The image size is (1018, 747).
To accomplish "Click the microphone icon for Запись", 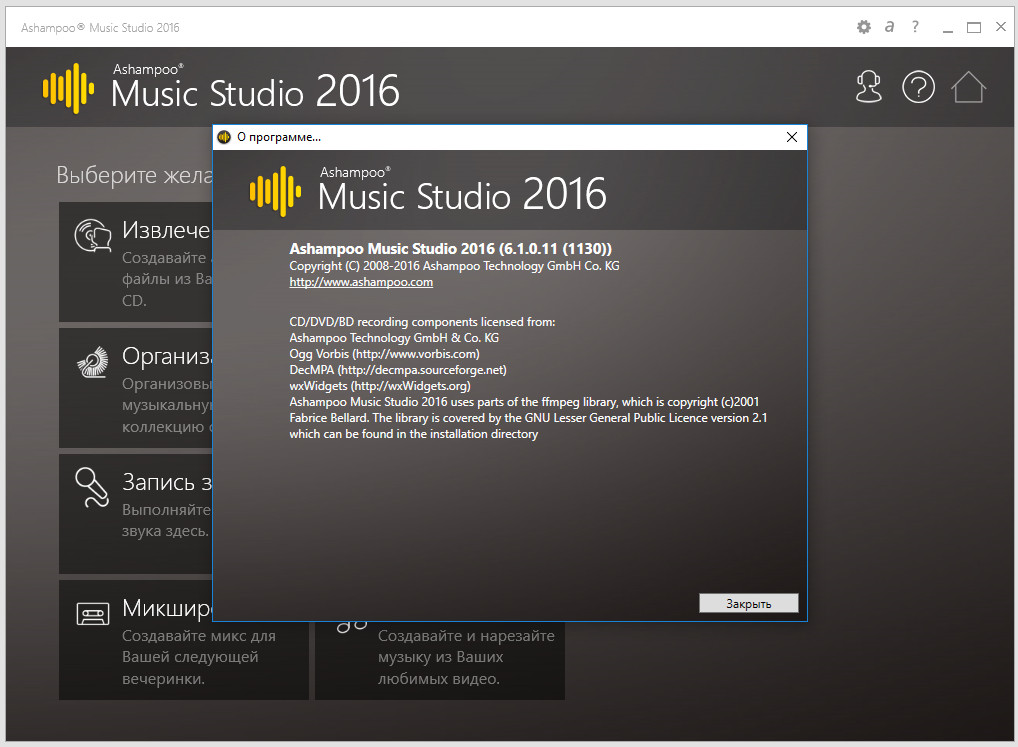I will [x=93, y=488].
